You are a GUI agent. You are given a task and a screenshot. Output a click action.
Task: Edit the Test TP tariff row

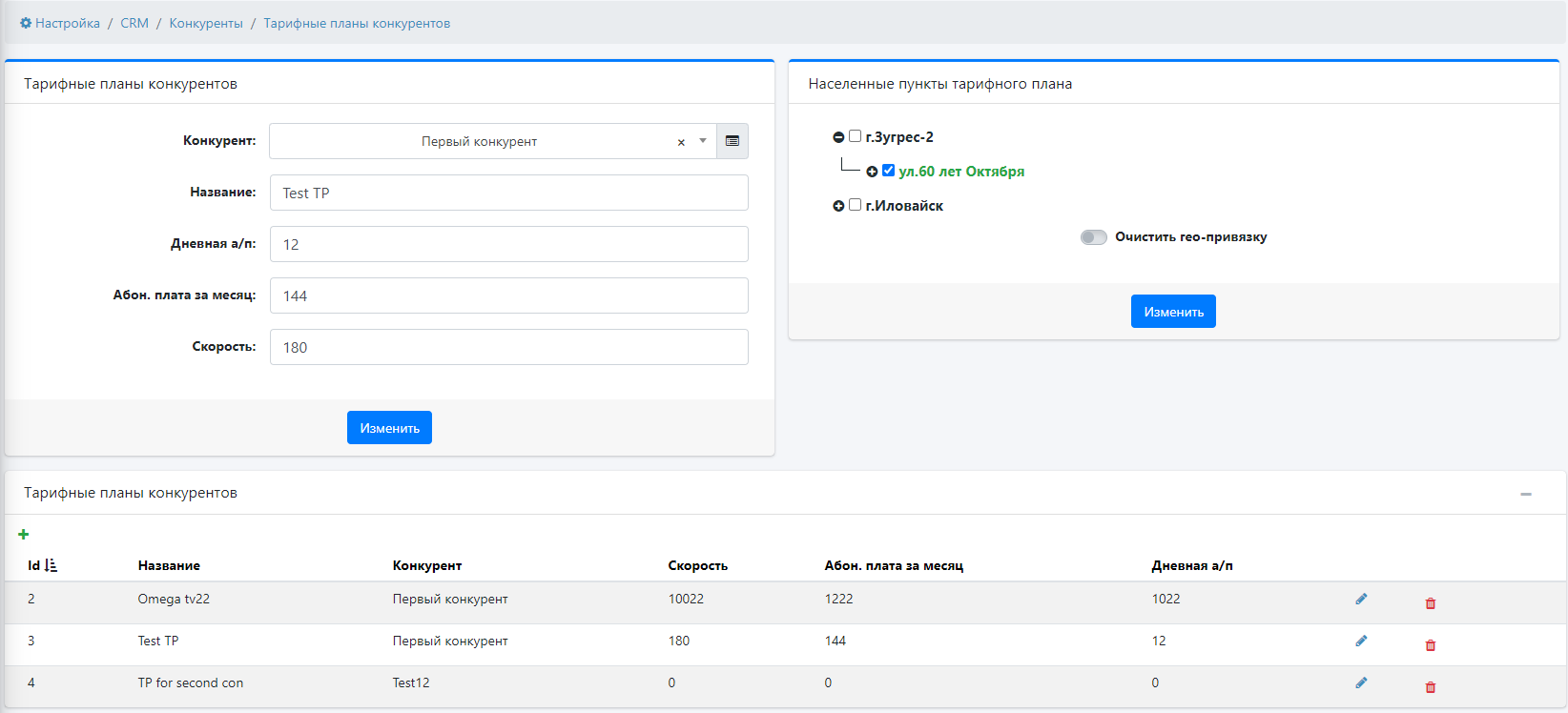(1361, 642)
